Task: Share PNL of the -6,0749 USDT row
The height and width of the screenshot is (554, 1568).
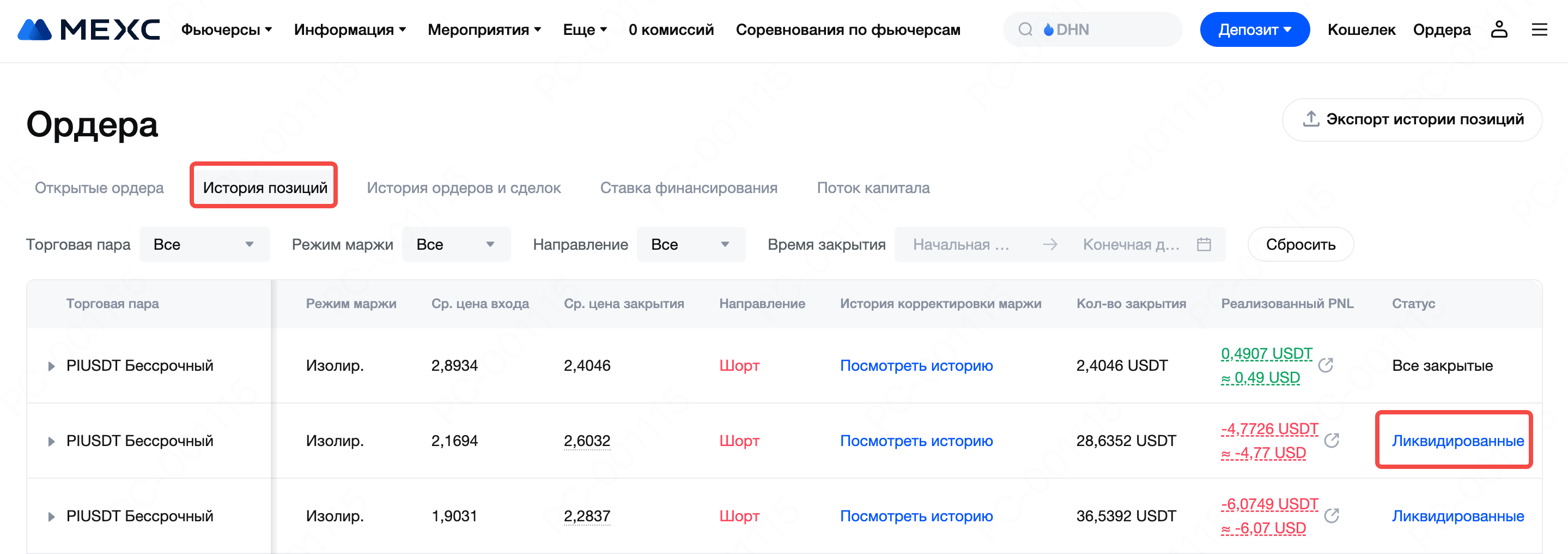Action: [1332, 516]
